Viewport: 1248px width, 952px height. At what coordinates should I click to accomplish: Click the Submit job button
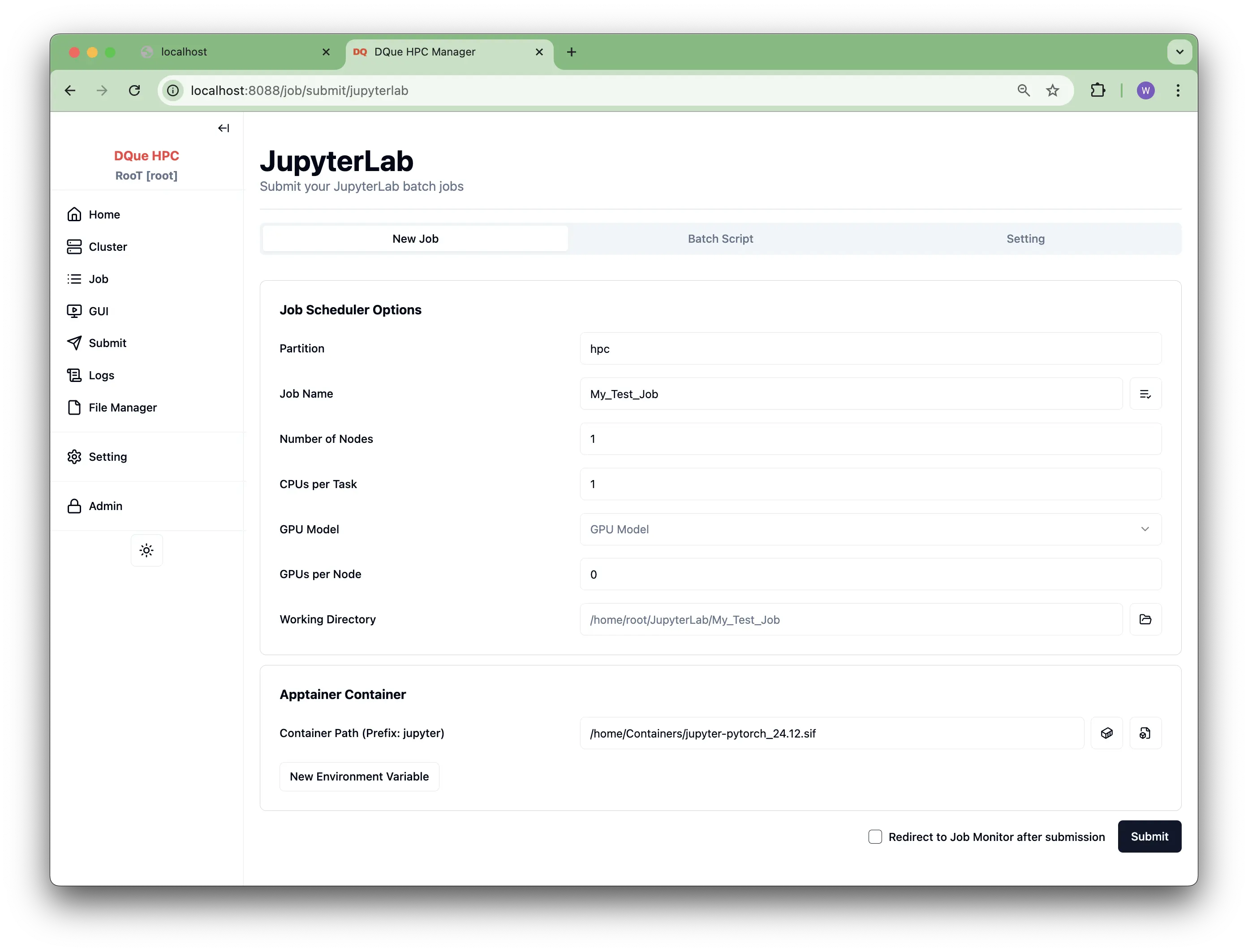click(x=1149, y=836)
